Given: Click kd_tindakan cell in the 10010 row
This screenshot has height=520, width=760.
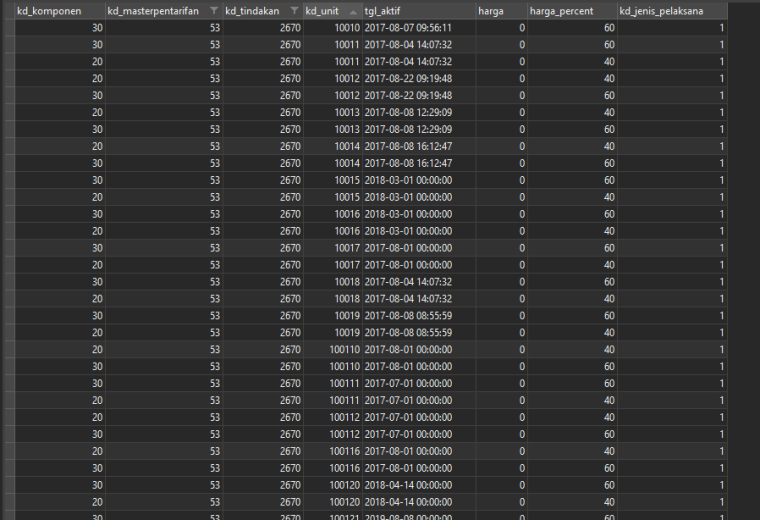Looking at the screenshot, I should (x=263, y=28).
